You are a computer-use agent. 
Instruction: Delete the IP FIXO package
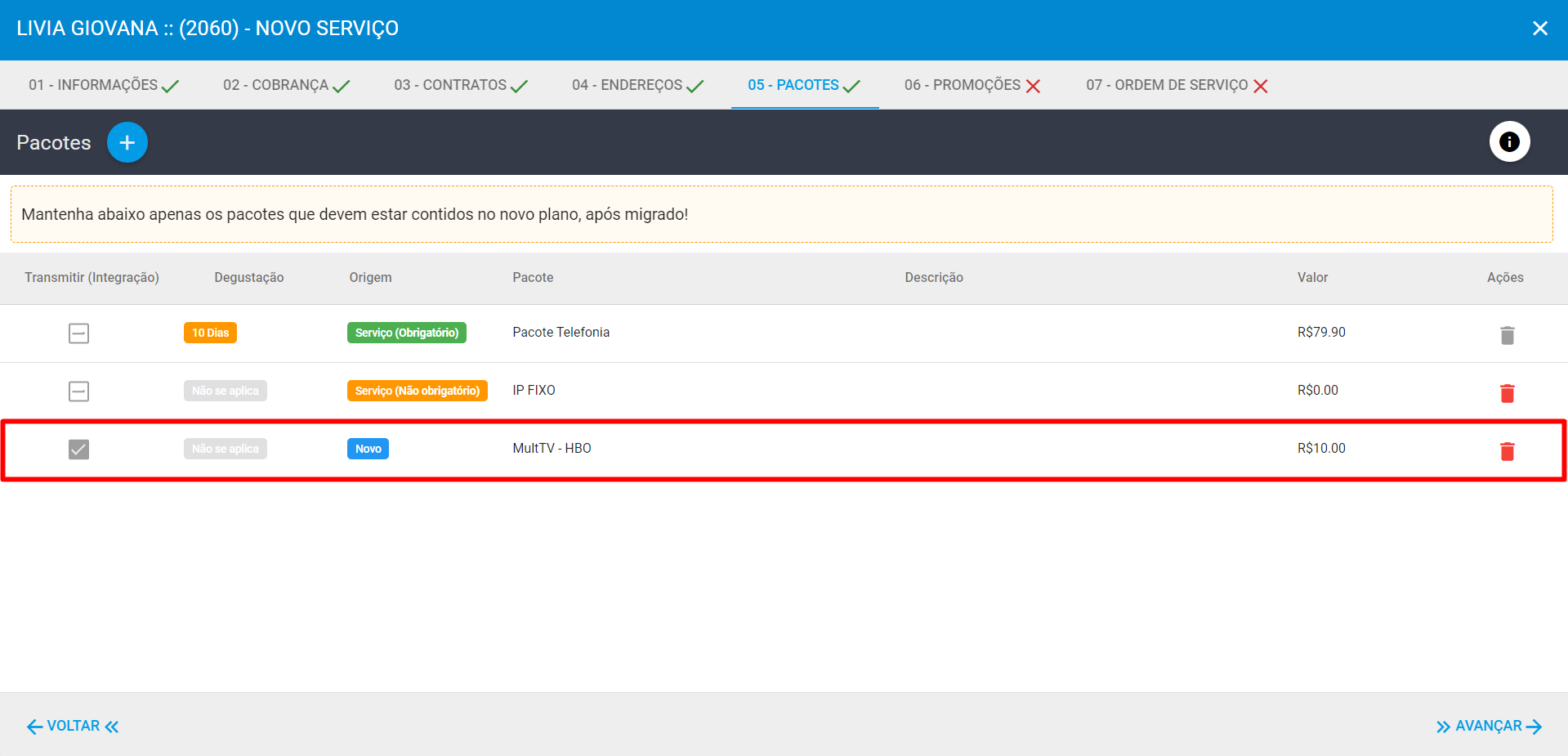tap(1508, 393)
